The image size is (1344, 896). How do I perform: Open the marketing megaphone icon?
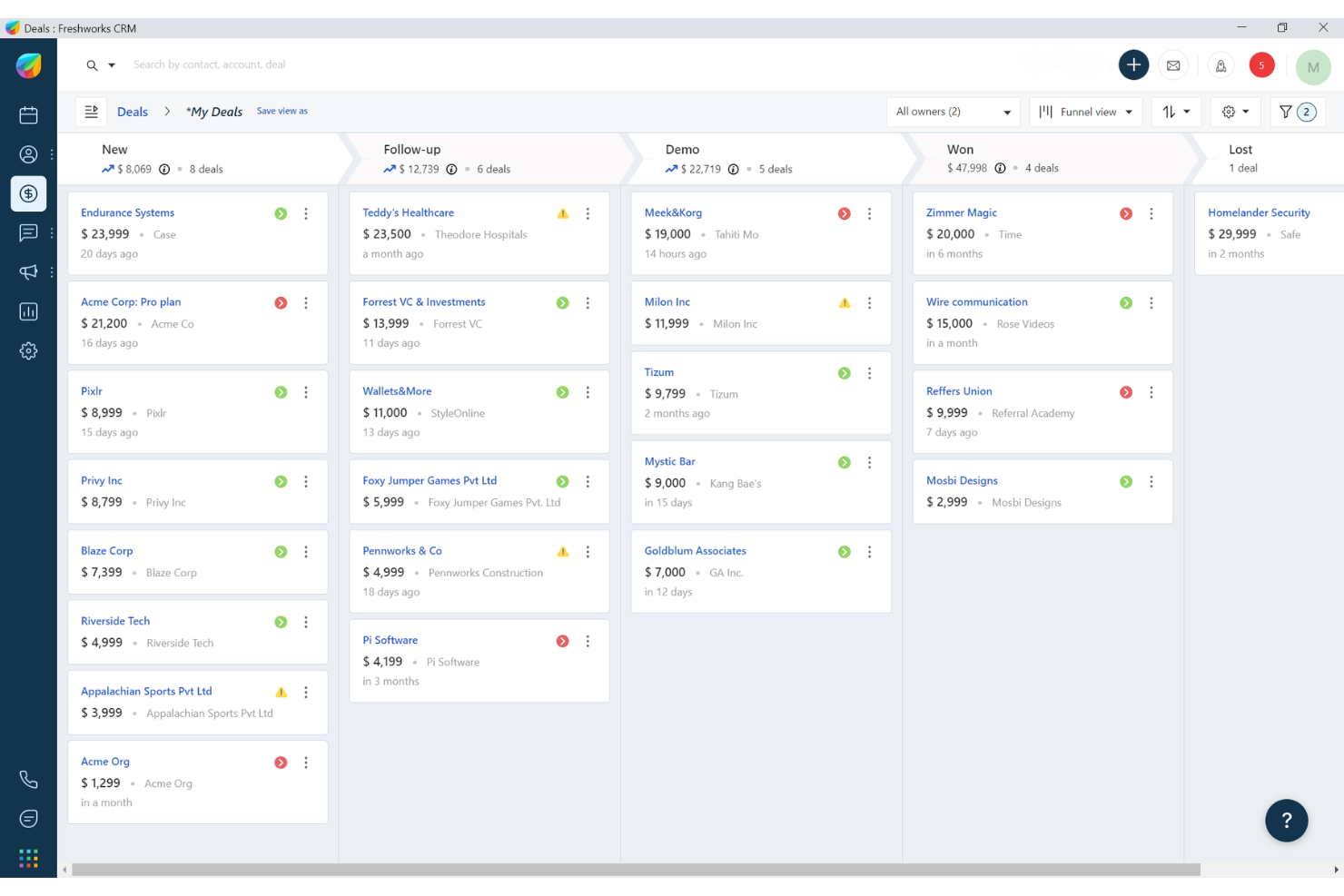pos(28,271)
